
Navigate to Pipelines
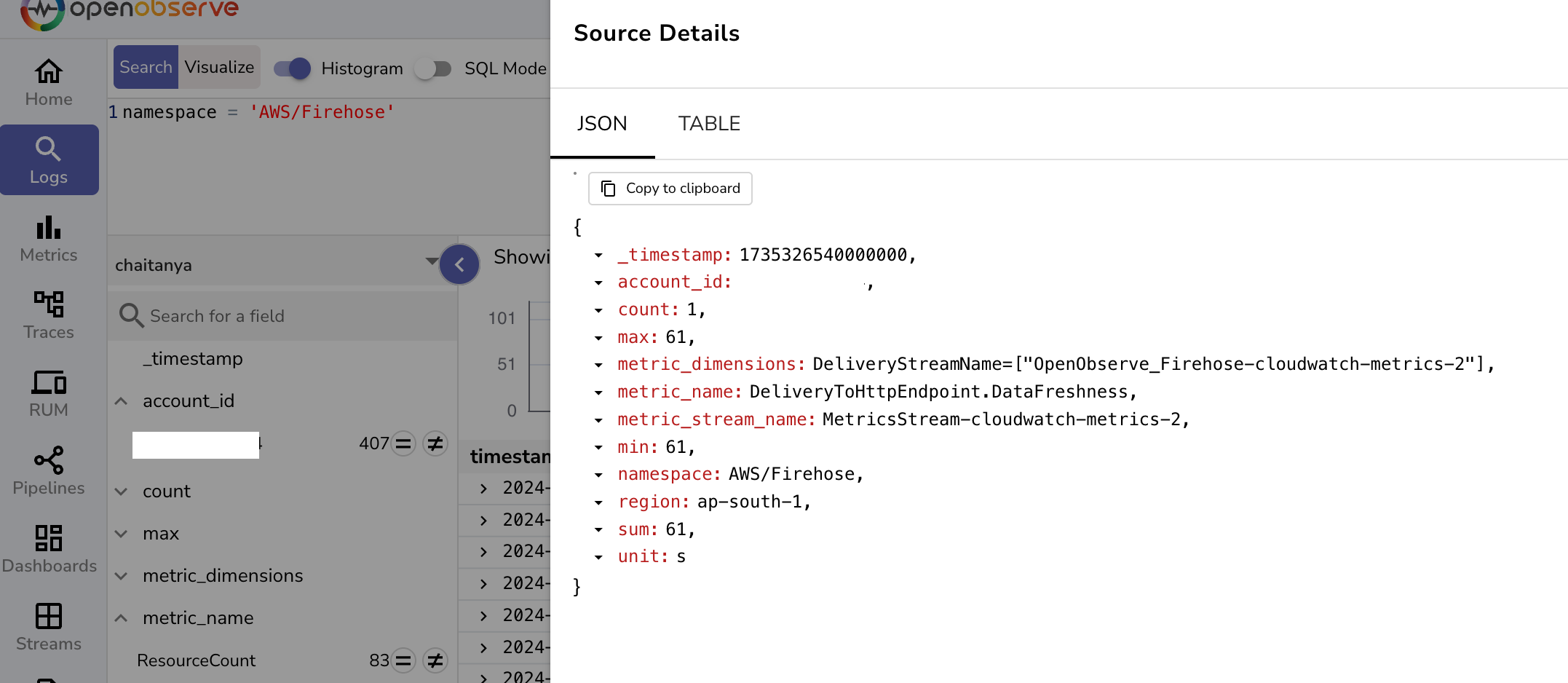pyautogui.click(x=49, y=471)
